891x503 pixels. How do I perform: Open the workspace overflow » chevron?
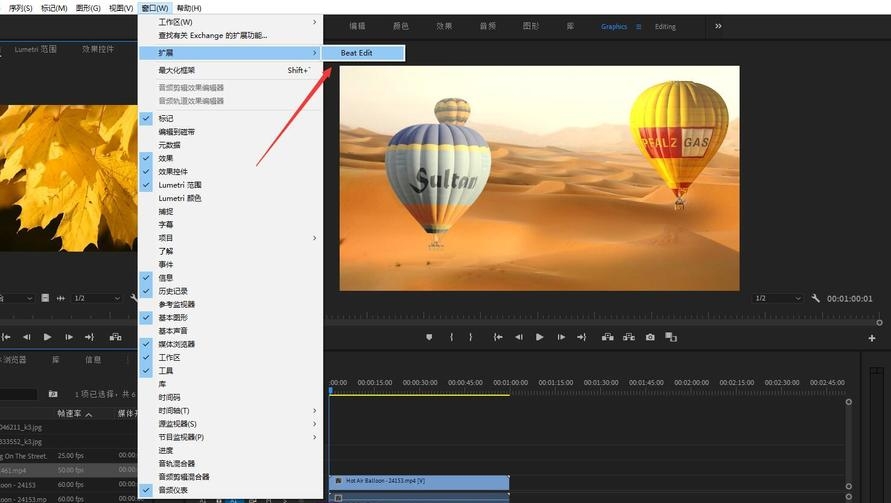click(x=718, y=26)
